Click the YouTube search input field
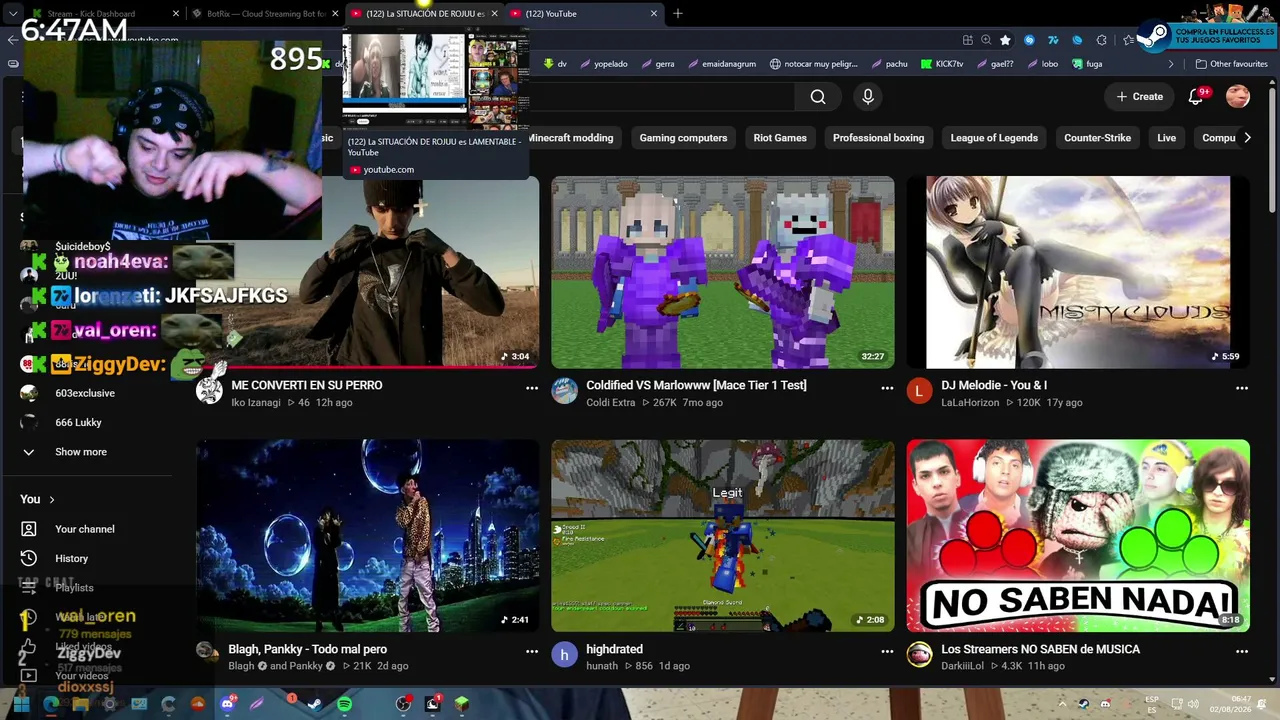 coord(660,97)
